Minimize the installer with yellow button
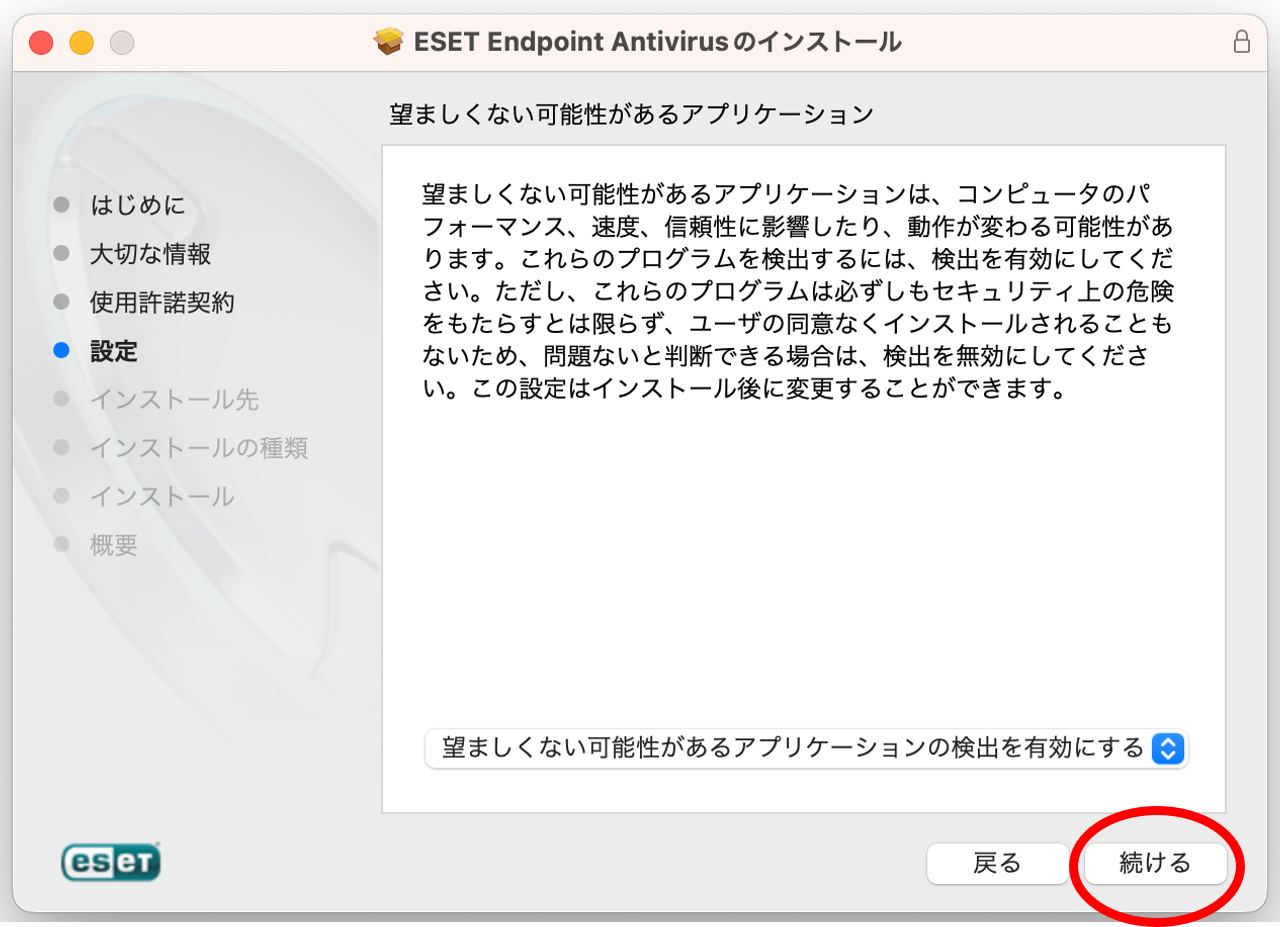This screenshot has width=1280, height=927. [x=81, y=43]
